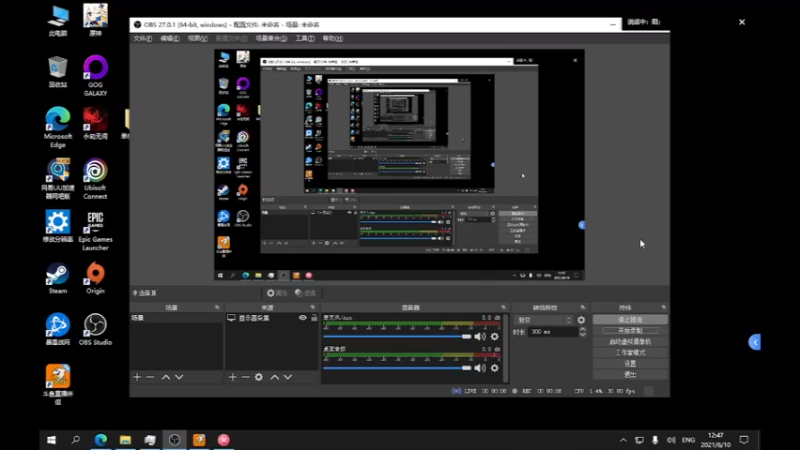Viewport: 800px width, 450px height.
Task: Start the virtual camera button
Action: click(630, 342)
